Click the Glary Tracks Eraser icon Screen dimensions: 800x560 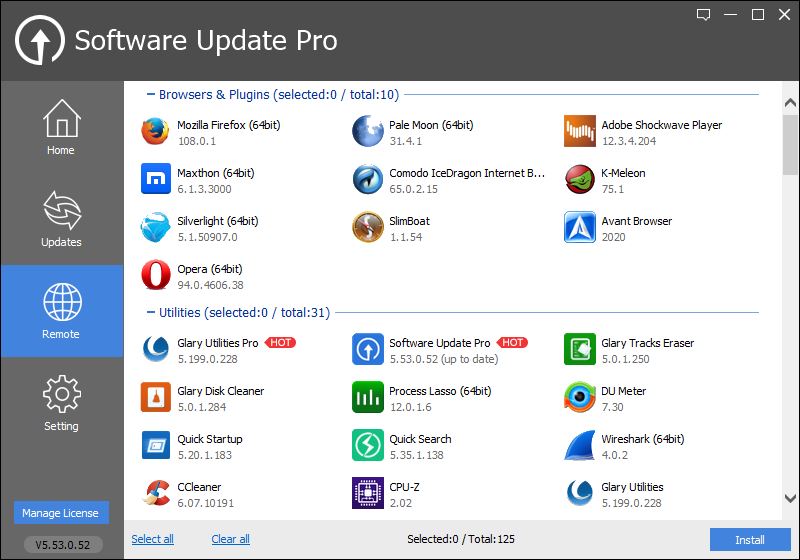pos(580,349)
